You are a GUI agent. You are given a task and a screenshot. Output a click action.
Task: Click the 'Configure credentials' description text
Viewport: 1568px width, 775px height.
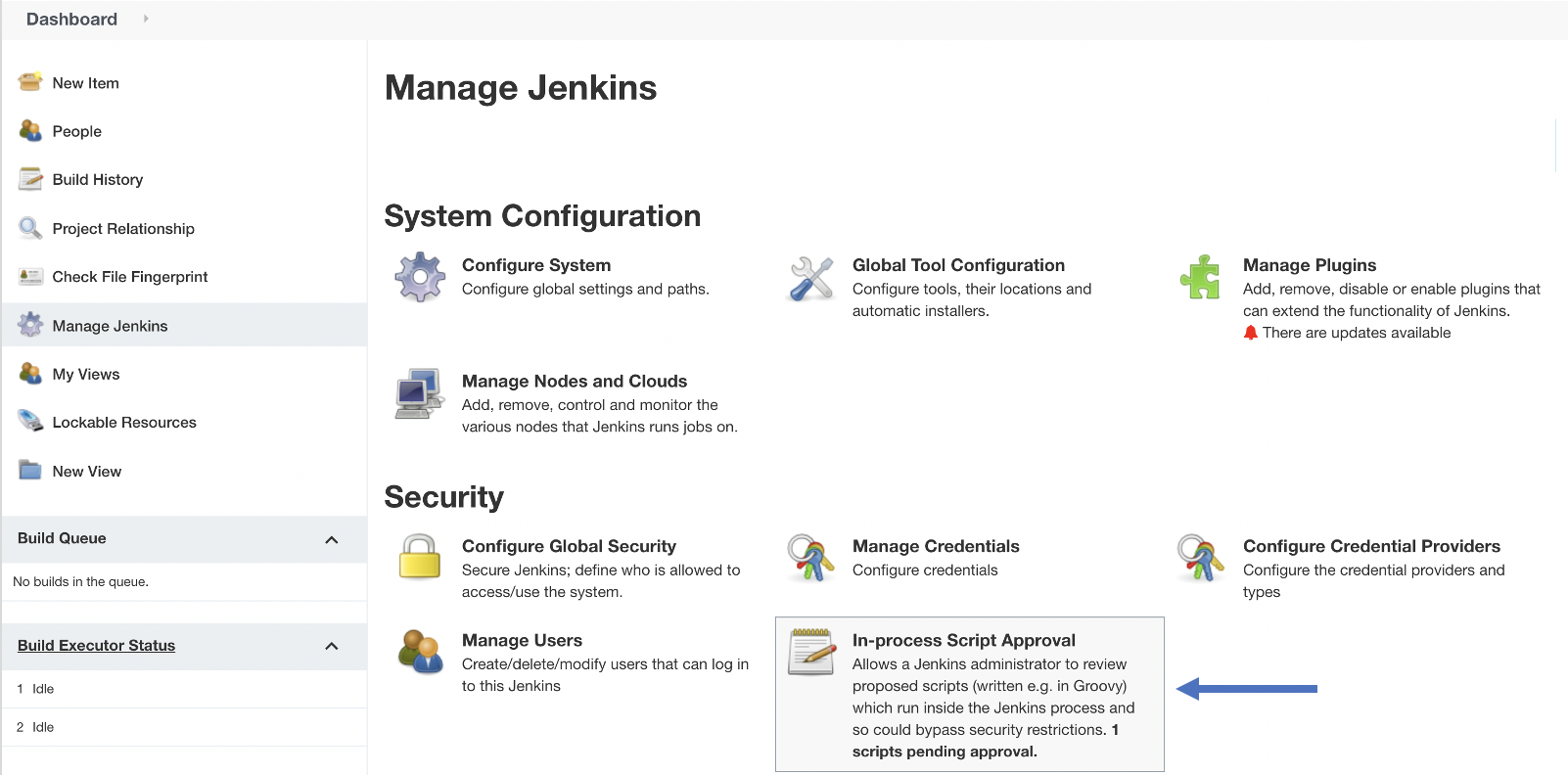click(925, 570)
